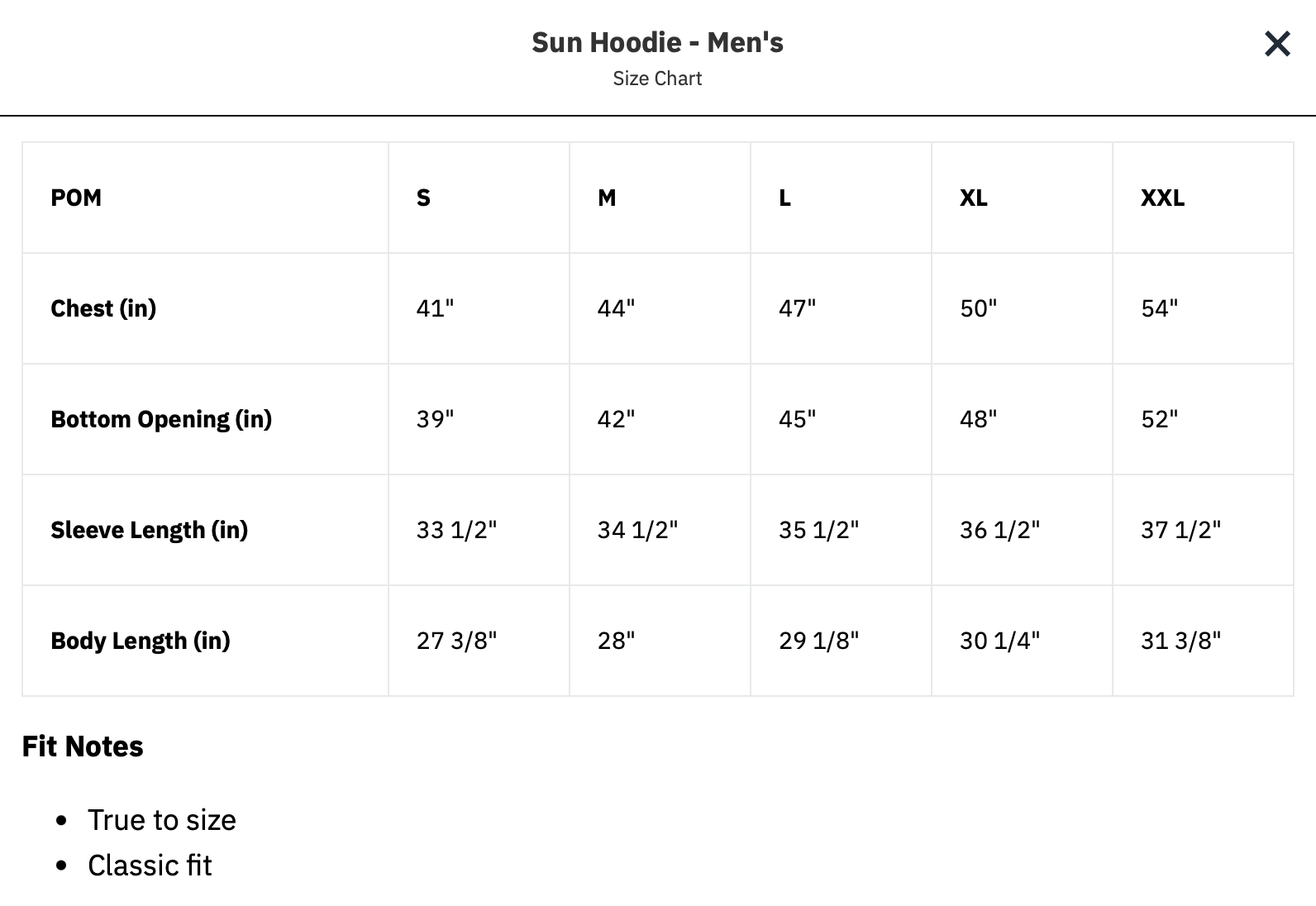Click the M size column header
The image size is (1316, 906).
[607, 198]
